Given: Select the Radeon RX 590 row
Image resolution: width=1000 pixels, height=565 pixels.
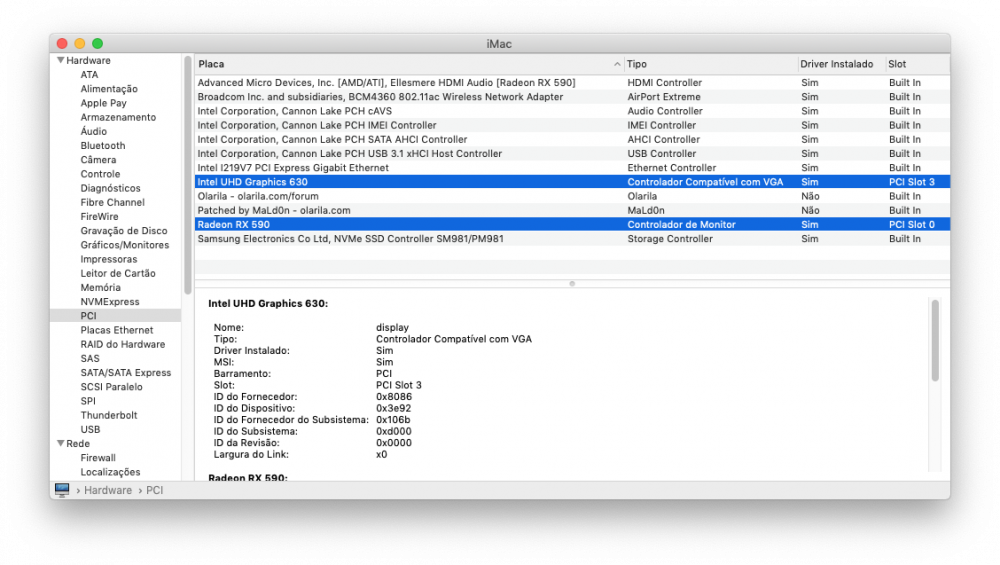Looking at the screenshot, I should [572, 224].
